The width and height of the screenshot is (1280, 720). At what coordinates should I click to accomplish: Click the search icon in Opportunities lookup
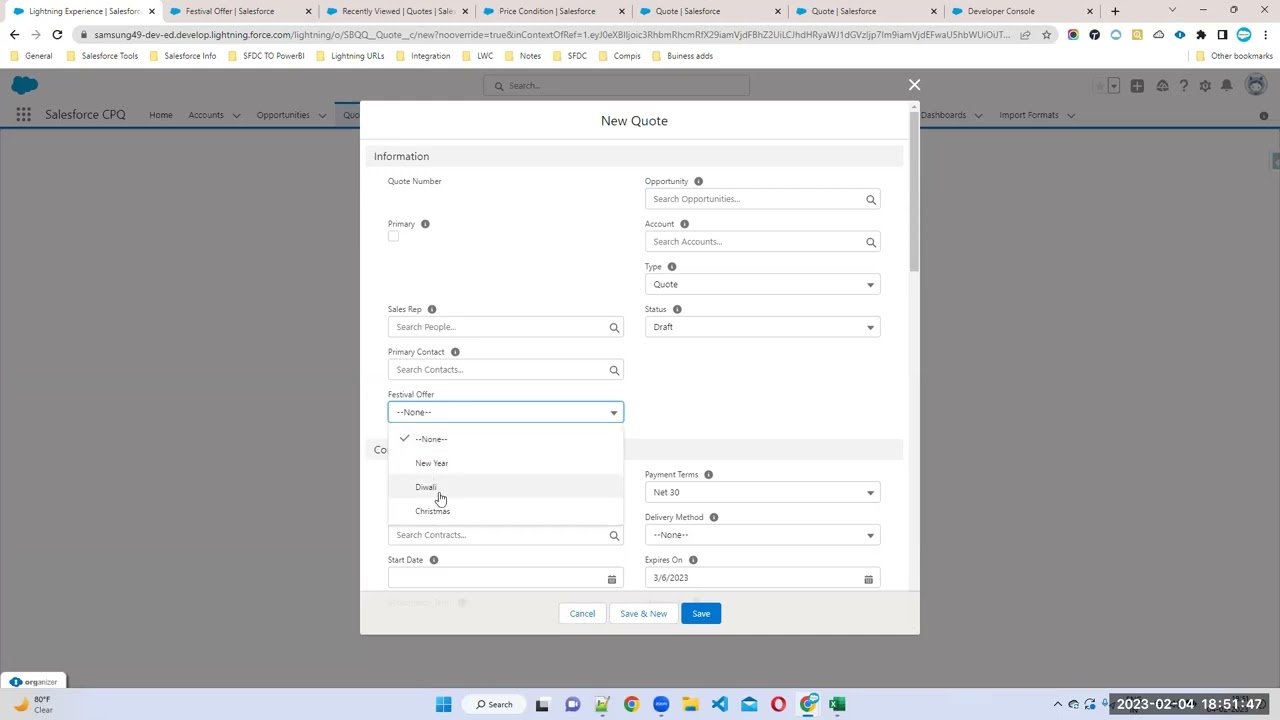(870, 199)
